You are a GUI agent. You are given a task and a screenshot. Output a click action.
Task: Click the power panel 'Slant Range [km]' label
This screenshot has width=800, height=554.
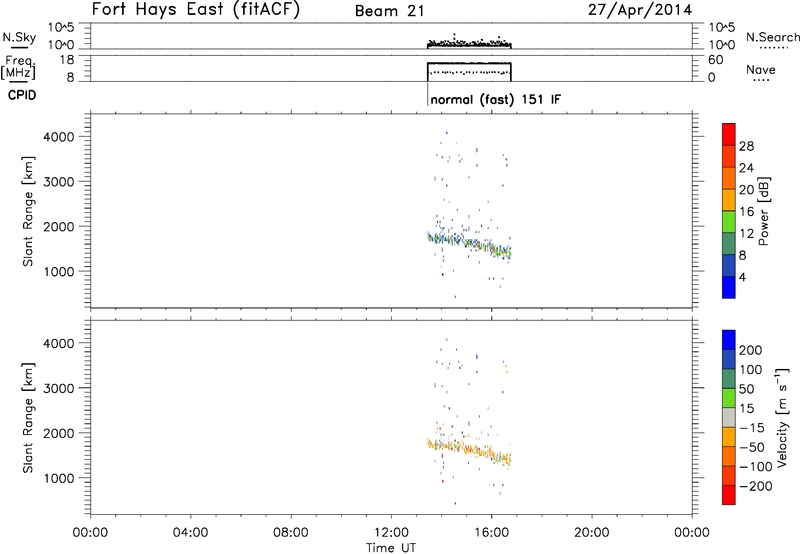pos(28,211)
